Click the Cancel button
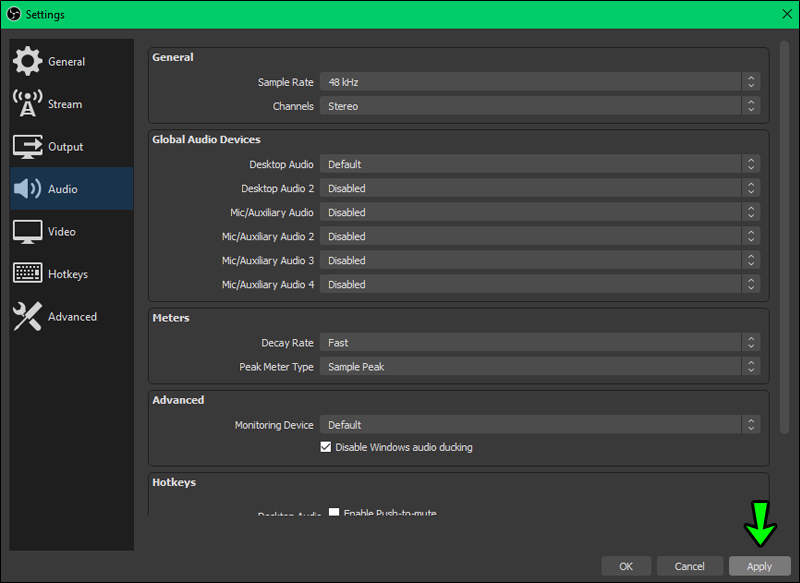The height and width of the screenshot is (583, 800). point(689,566)
